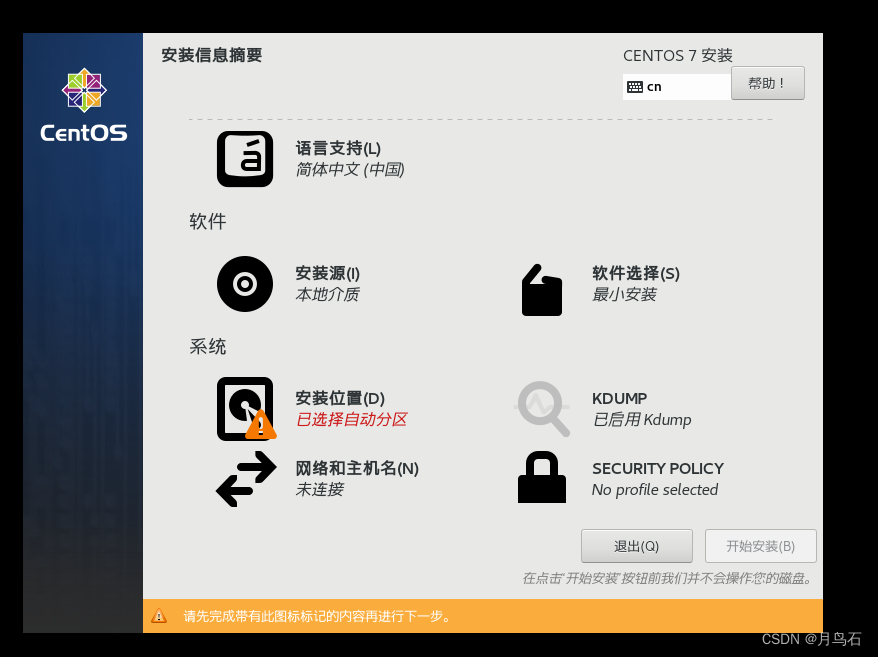Image resolution: width=878 pixels, height=657 pixels.
Task: Open 软件选择(S) software selection
Action: point(636,273)
